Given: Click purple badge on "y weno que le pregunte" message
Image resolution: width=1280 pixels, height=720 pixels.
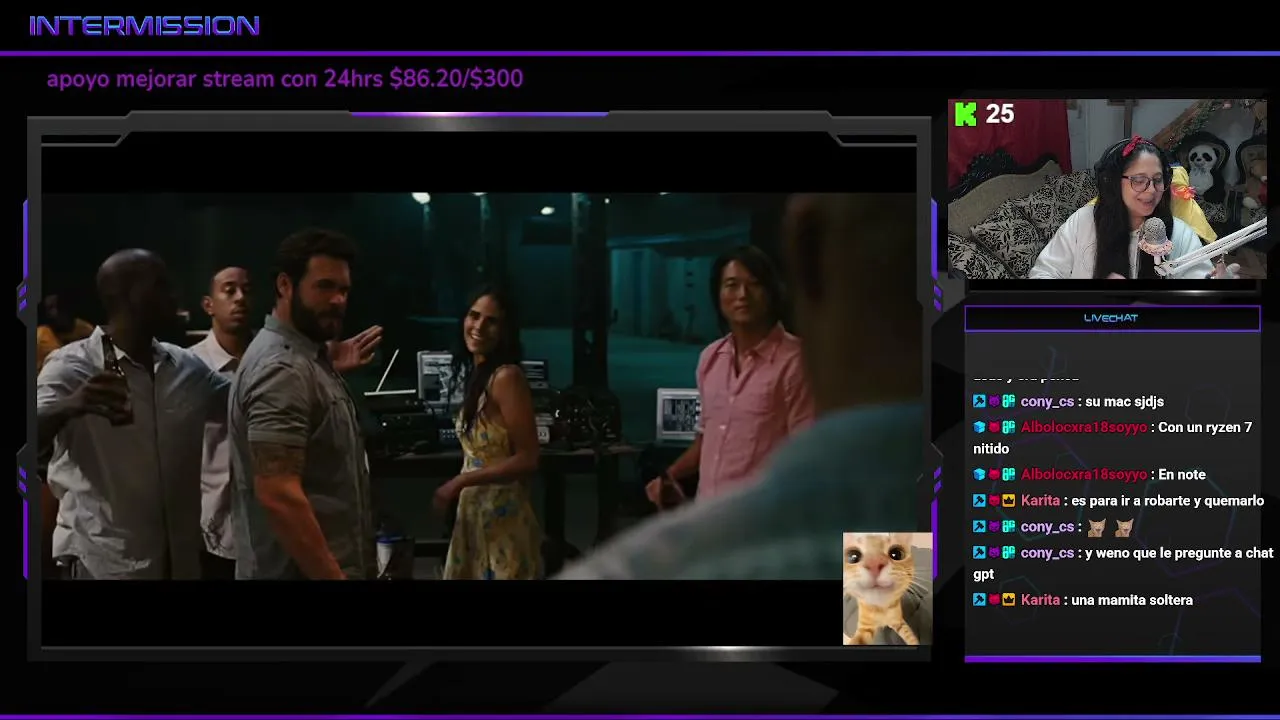Looking at the screenshot, I should click(994, 553).
